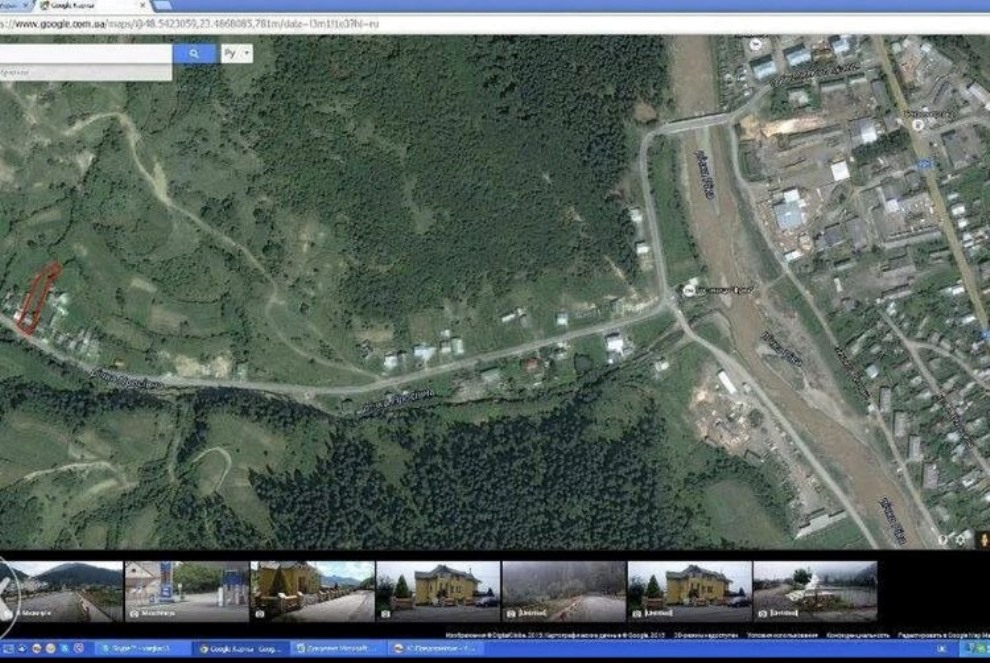Open the Конфиденциальность footer link
The width and height of the screenshot is (990, 663).
tap(858, 635)
